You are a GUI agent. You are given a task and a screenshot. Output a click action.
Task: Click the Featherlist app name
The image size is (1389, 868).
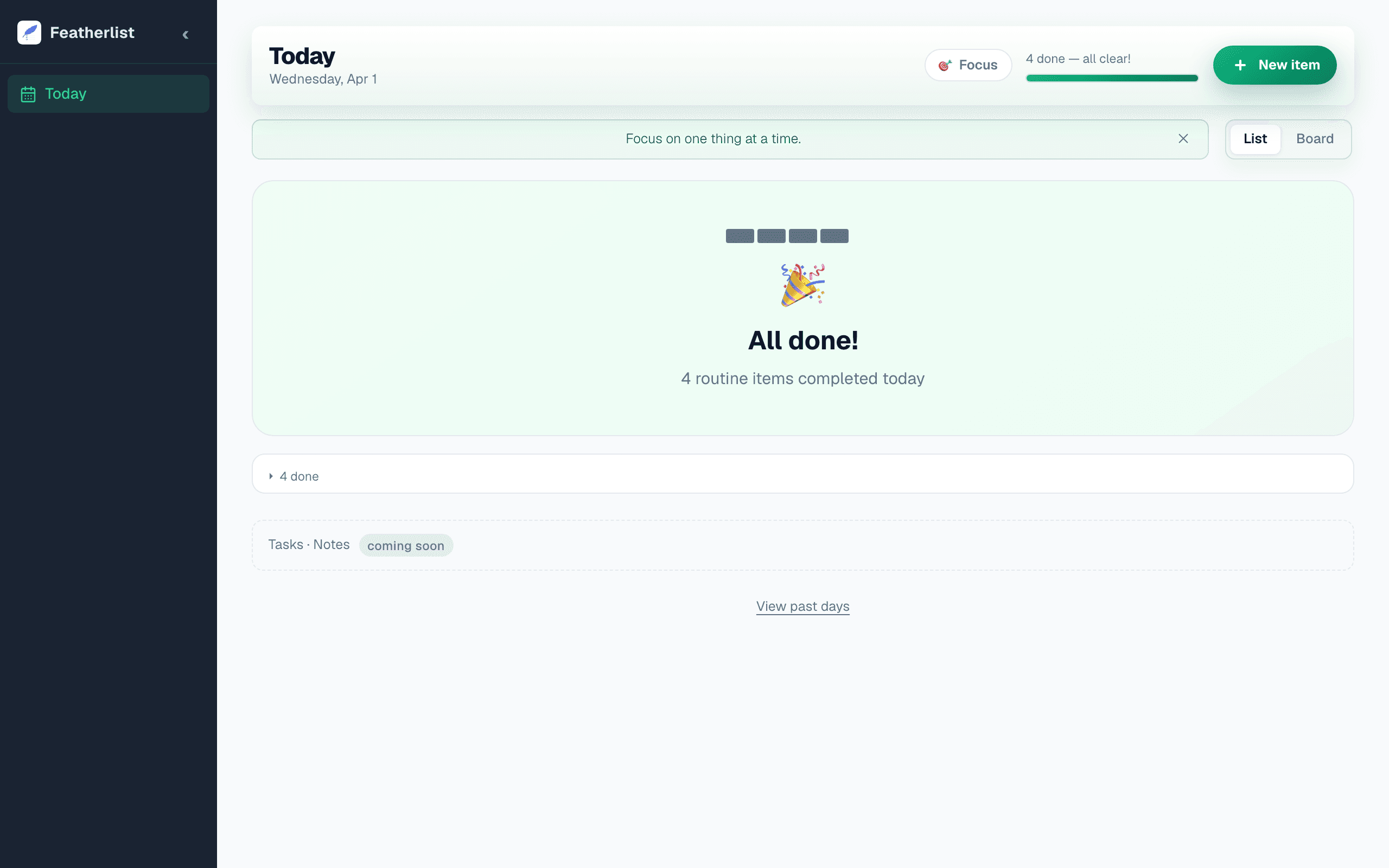point(92,33)
